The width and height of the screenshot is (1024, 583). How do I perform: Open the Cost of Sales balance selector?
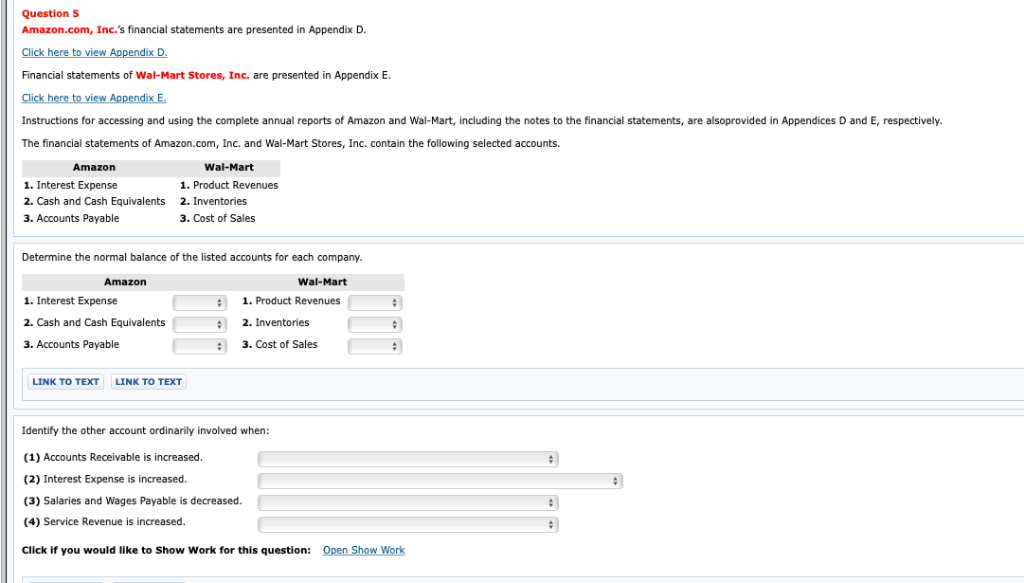[374, 344]
